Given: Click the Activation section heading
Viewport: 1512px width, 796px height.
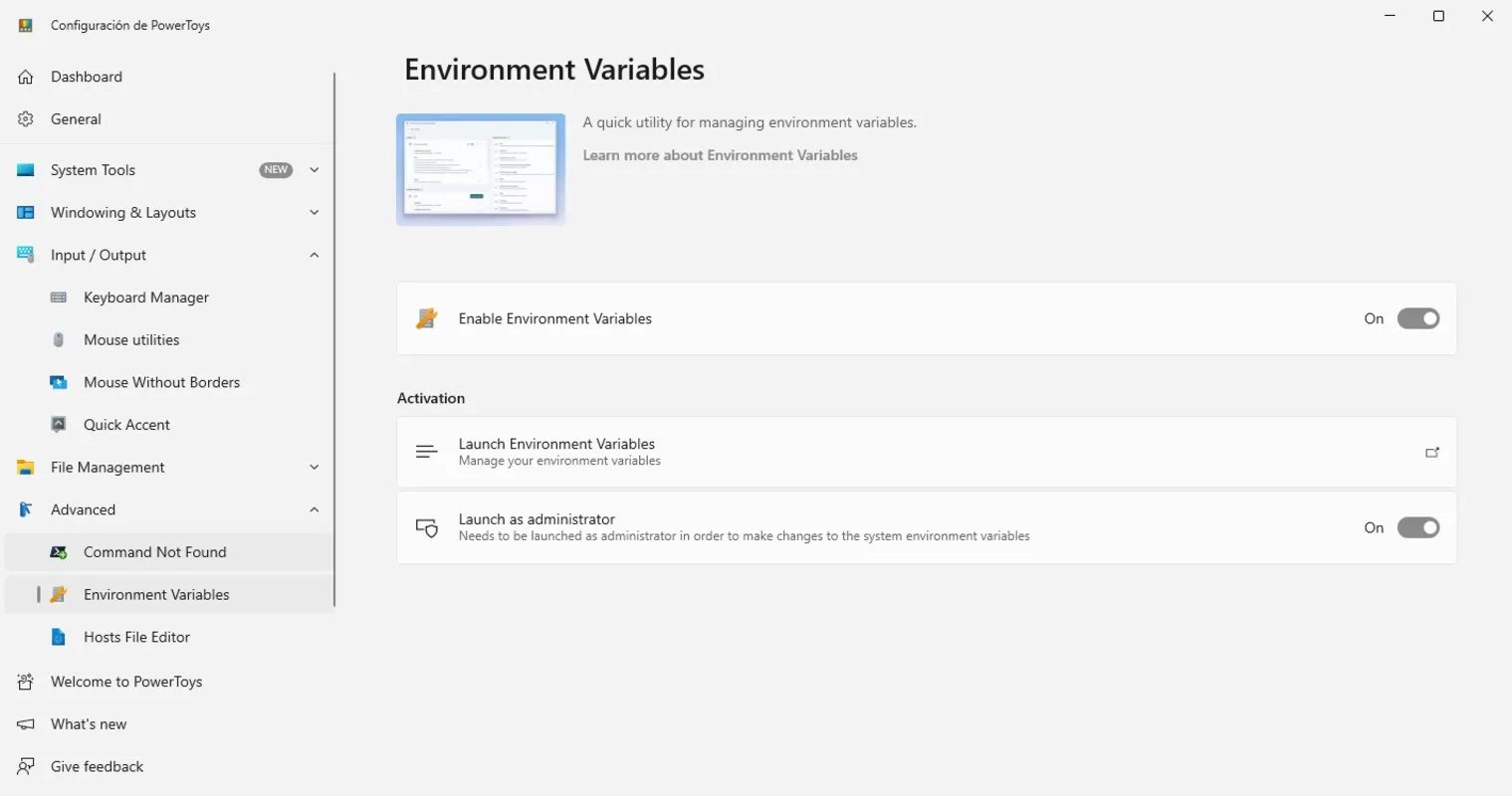Looking at the screenshot, I should pos(431,398).
